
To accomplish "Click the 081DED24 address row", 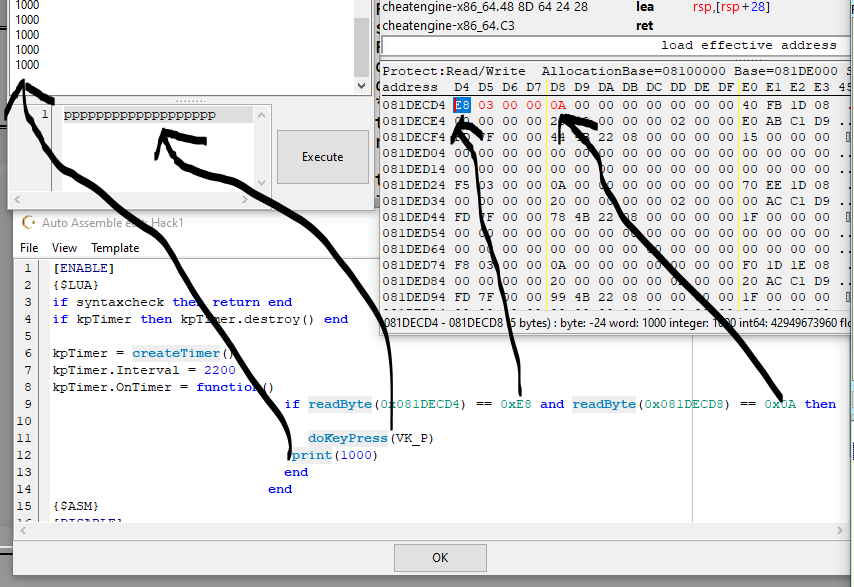I will point(414,185).
